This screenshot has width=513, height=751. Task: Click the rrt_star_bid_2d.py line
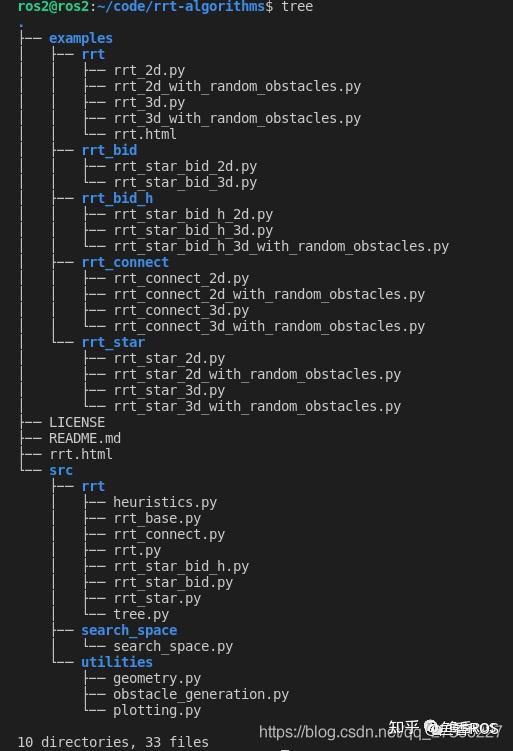[185, 167]
